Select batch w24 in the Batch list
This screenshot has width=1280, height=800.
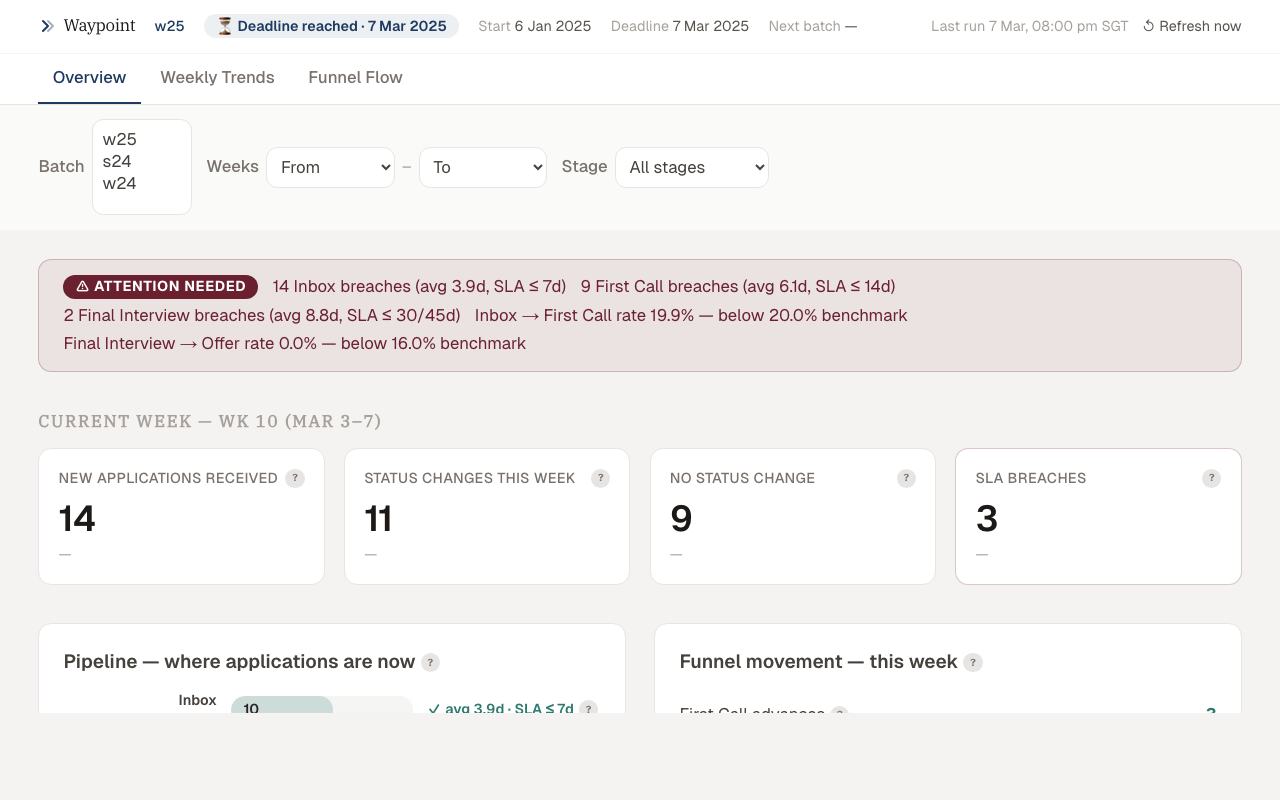click(x=118, y=183)
